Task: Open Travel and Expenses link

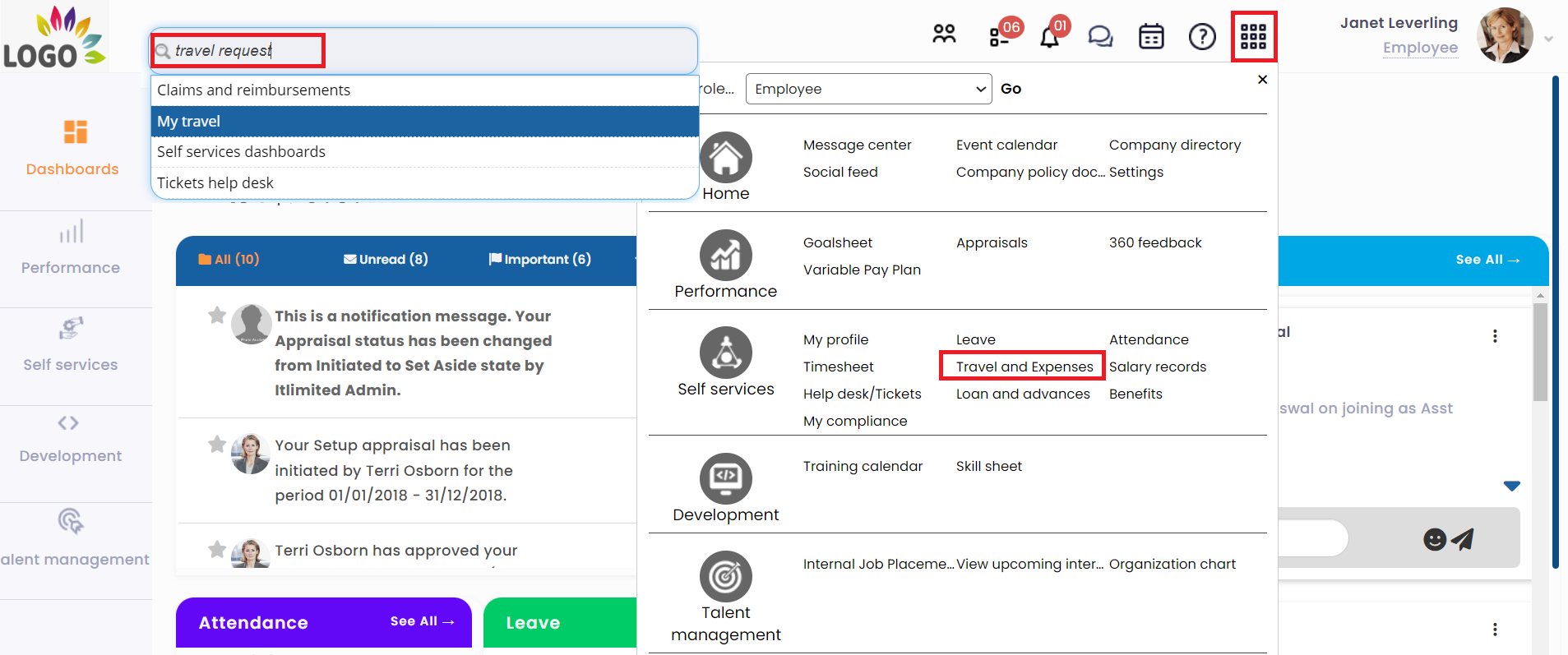Action: 1024,367
